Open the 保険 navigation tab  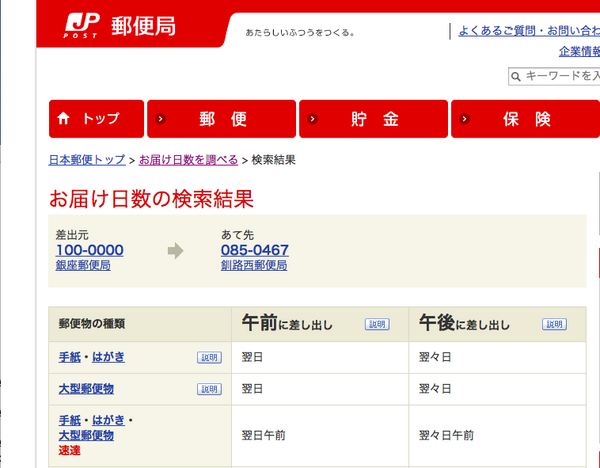tap(525, 119)
